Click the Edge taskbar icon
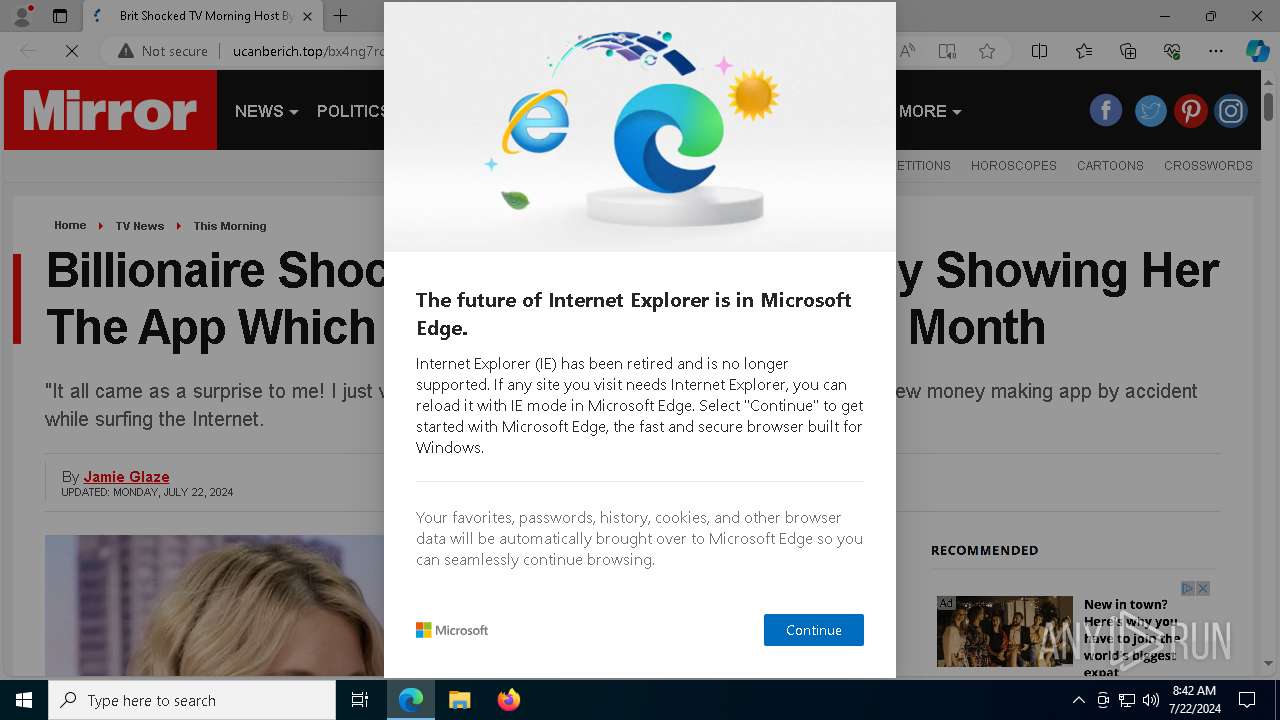The width and height of the screenshot is (1280, 720). (x=411, y=700)
